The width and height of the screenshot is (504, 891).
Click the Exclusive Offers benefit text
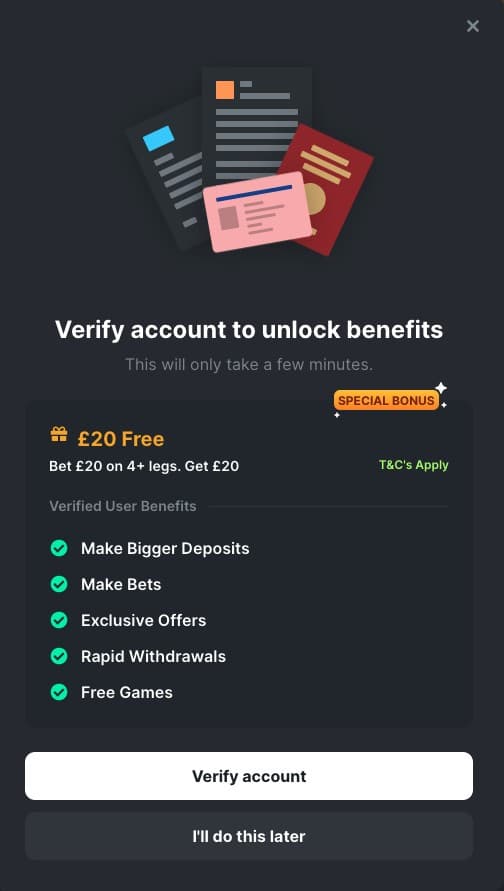pos(144,620)
